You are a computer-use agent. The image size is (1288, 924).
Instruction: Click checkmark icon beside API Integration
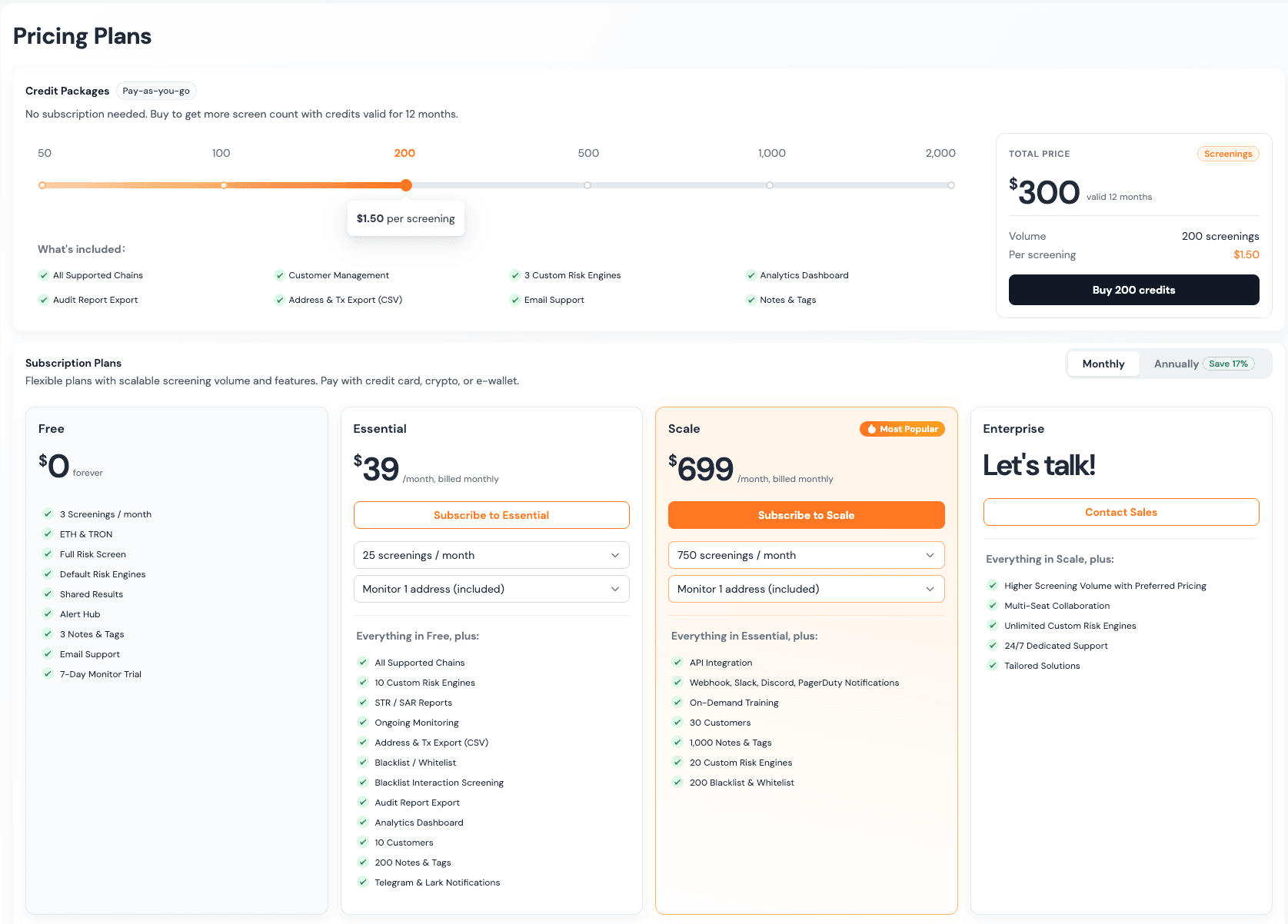(x=677, y=662)
